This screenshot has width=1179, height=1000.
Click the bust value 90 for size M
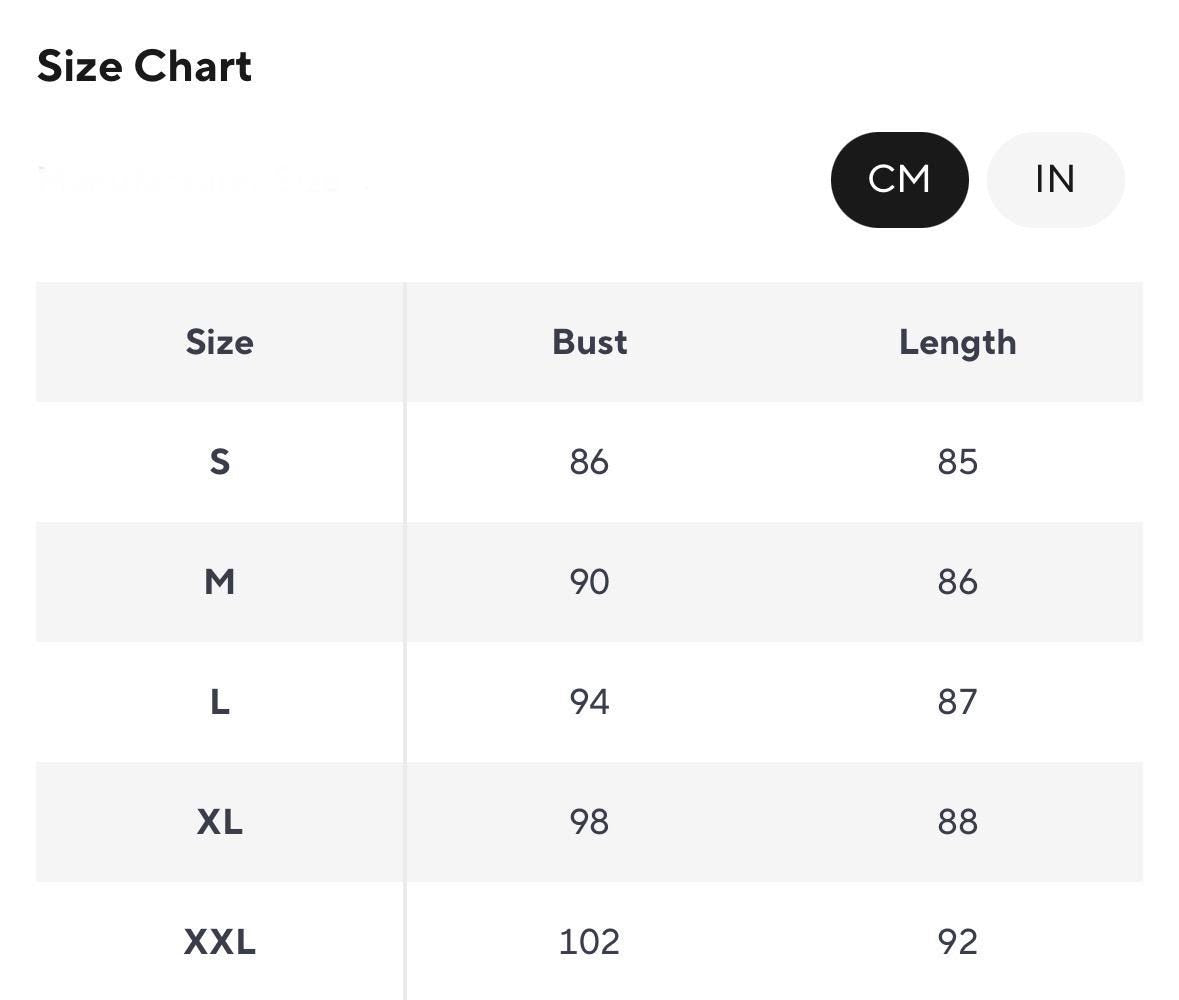[x=589, y=582]
